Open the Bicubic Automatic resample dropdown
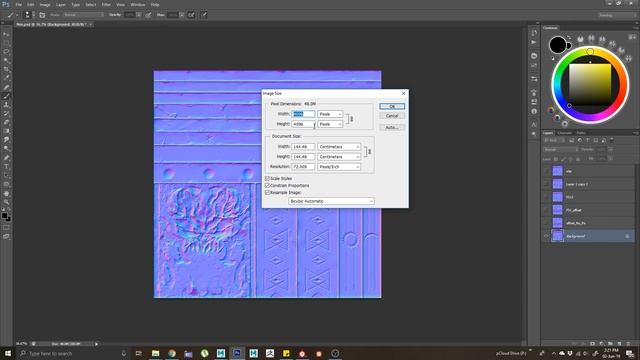 [331, 201]
